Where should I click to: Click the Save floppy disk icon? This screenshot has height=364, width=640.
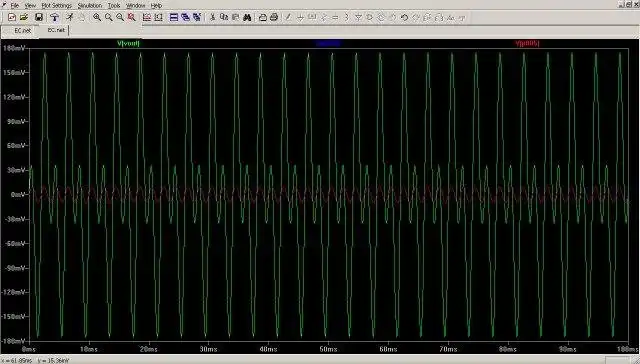tap(39, 17)
